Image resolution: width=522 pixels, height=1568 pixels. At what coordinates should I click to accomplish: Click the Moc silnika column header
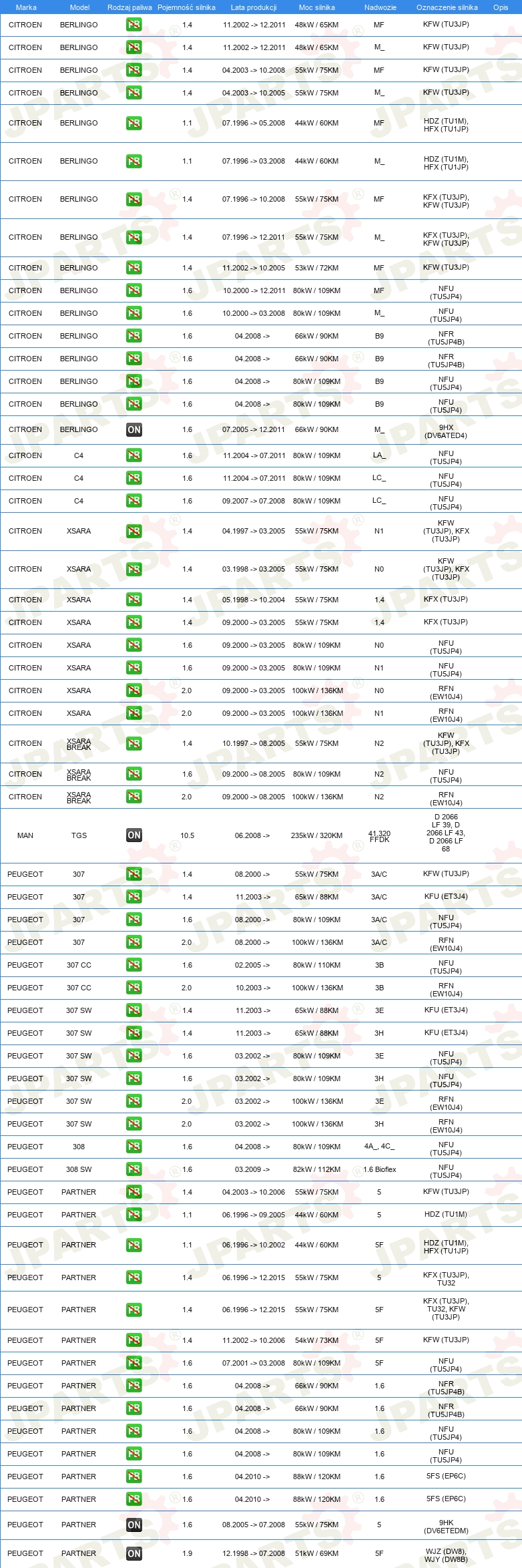pos(317,7)
